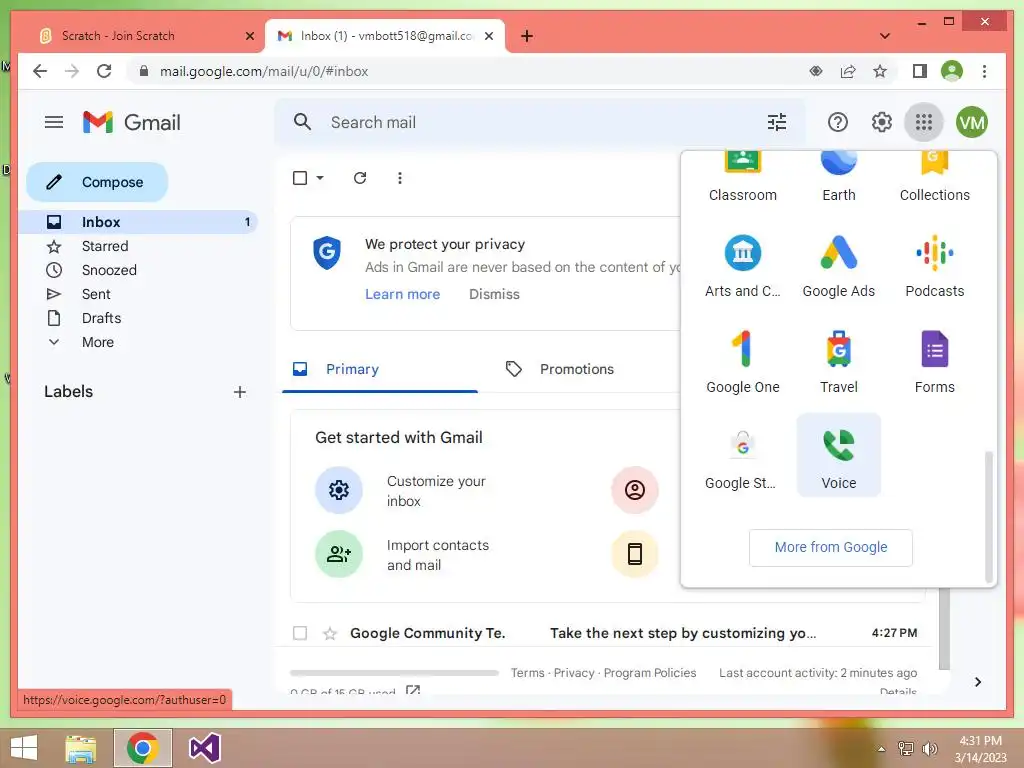
Task: Open the Voice app
Action: click(839, 455)
